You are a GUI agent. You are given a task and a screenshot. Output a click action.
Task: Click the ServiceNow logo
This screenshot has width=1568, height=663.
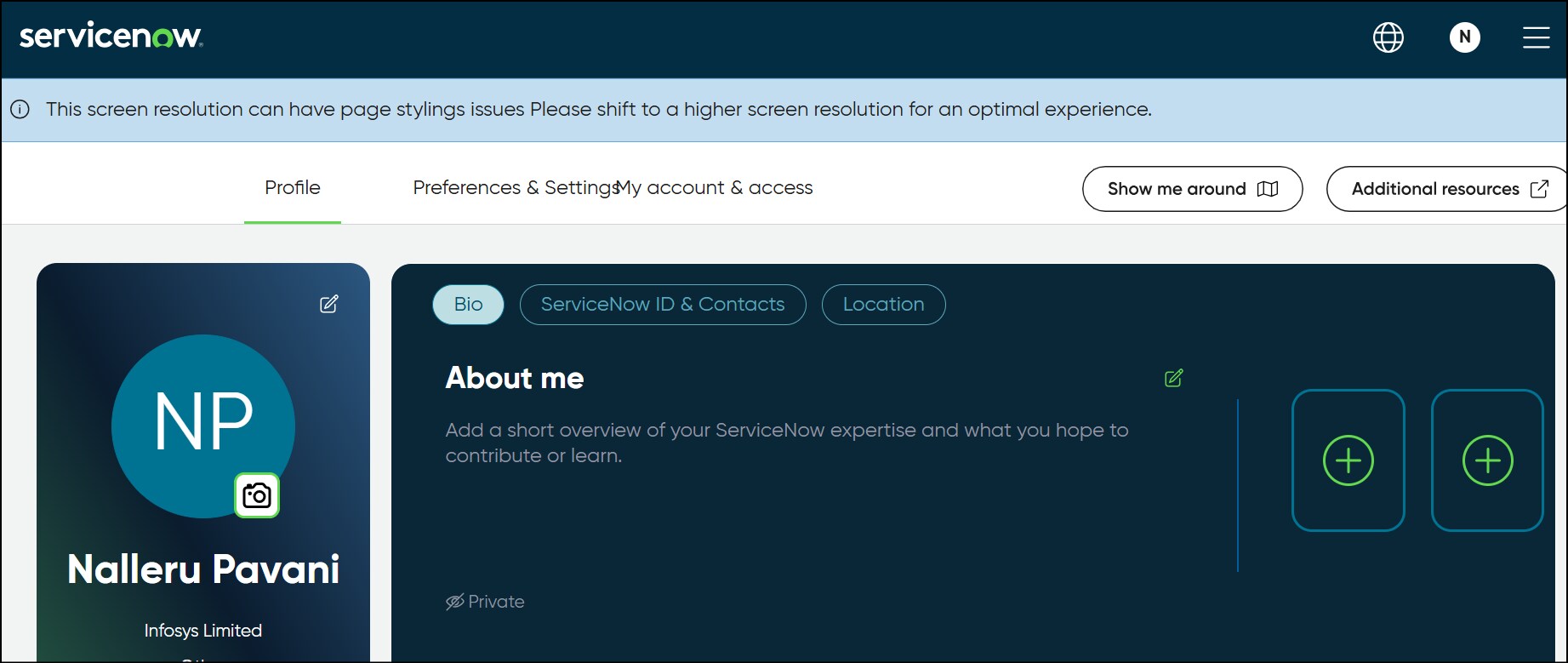pyautogui.click(x=111, y=36)
